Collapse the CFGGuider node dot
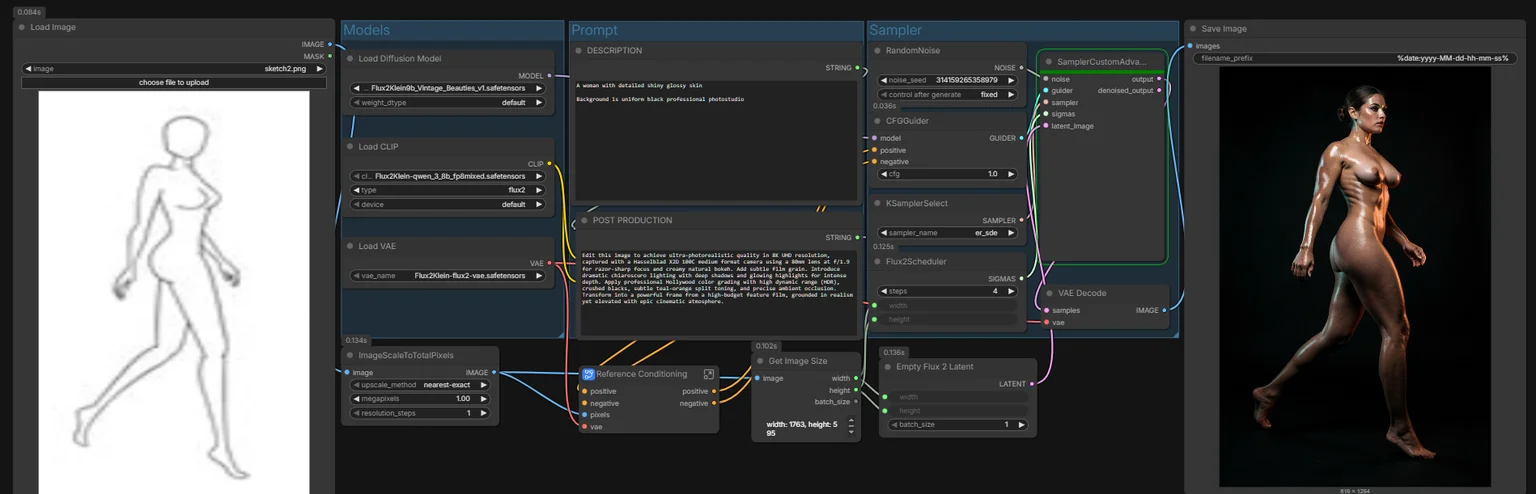Image resolution: width=1536 pixels, height=494 pixels. 878,121
